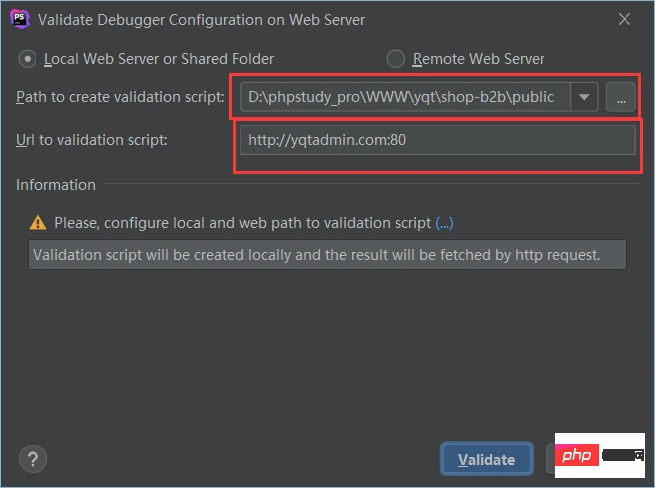The height and width of the screenshot is (488, 655).
Task: Click the Url to validation script label
Action: (92, 139)
